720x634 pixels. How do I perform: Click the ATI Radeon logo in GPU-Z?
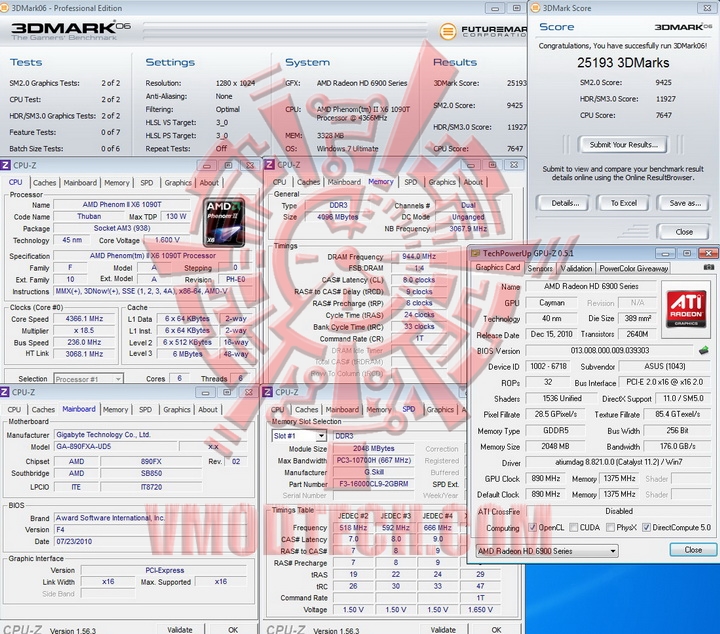pos(686,309)
